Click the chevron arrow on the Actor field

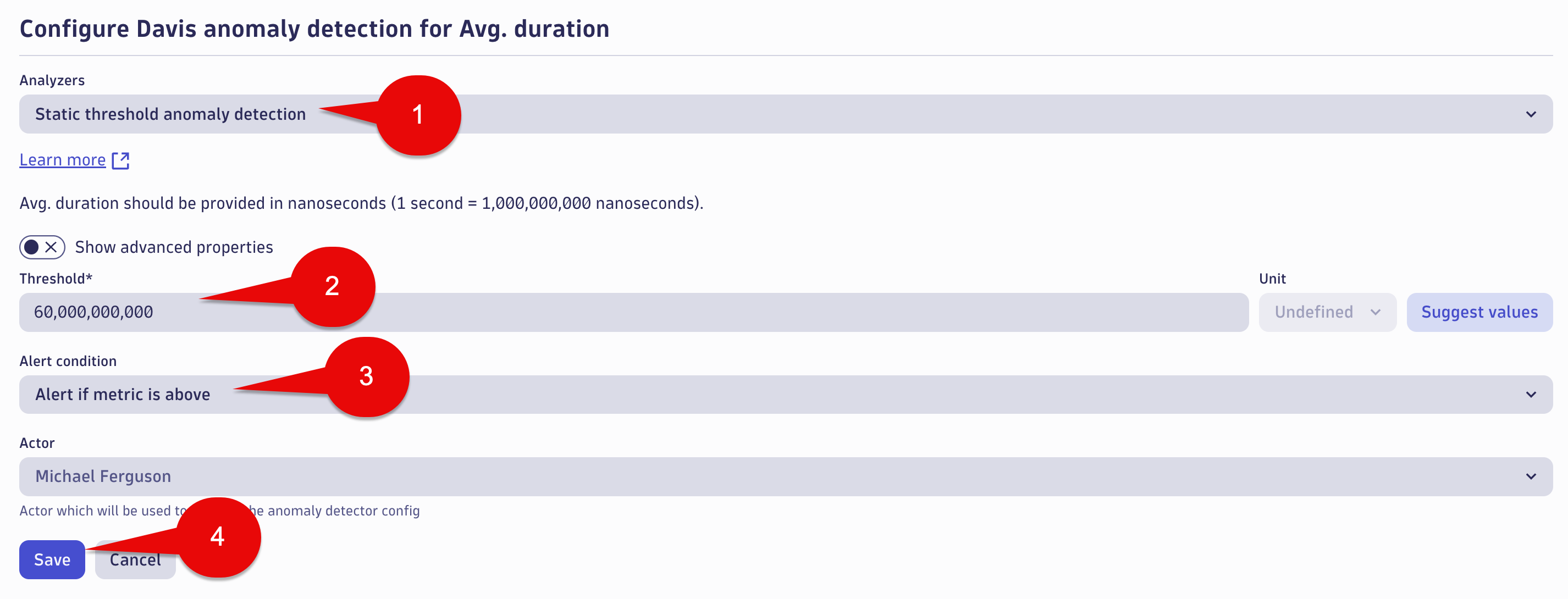click(1530, 477)
